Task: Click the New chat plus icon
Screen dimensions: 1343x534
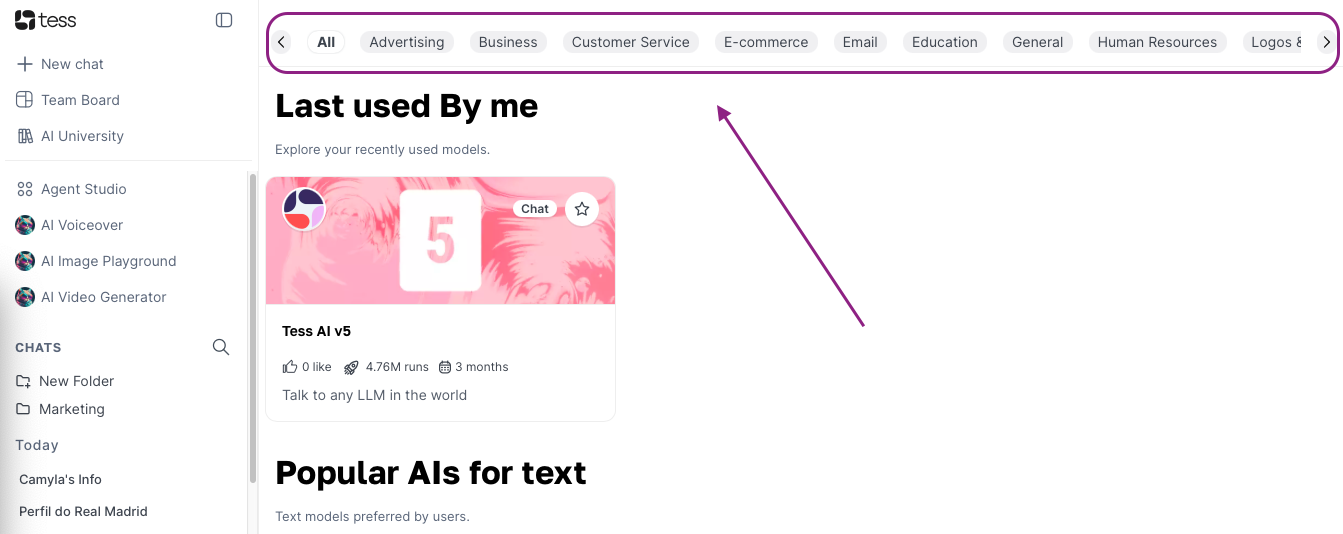Action: [x=25, y=64]
